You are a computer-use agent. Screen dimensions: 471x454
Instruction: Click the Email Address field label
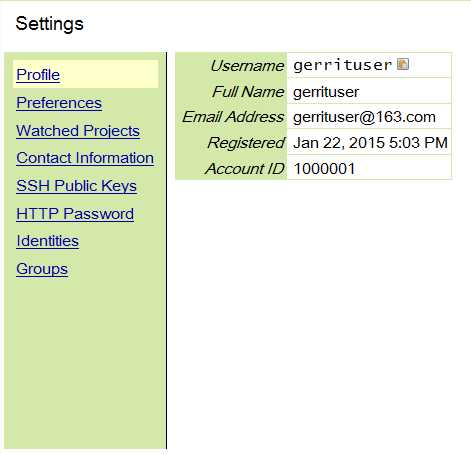point(233,117)
